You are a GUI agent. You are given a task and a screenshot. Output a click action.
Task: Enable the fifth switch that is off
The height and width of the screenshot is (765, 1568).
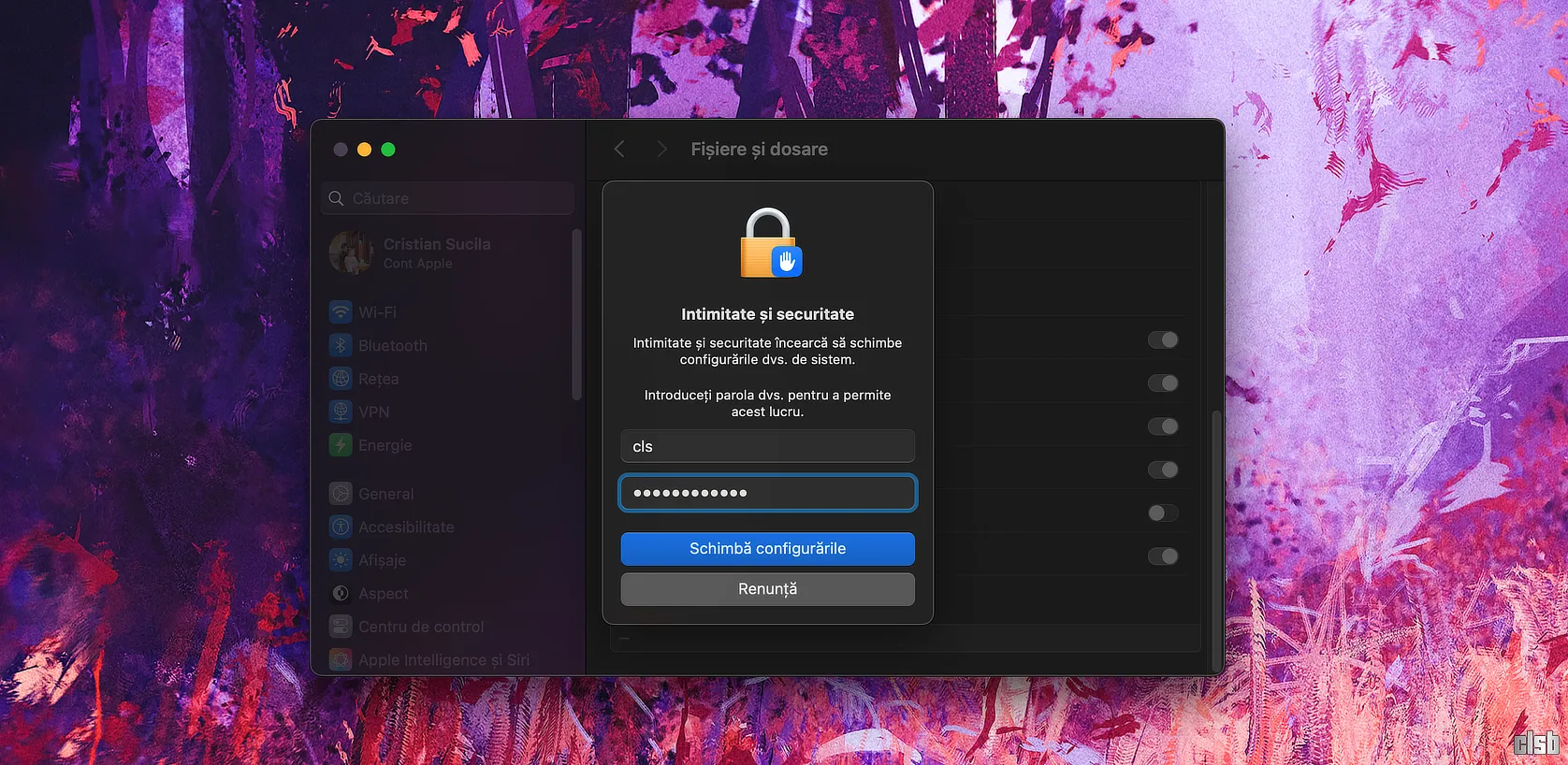[x=1163, y=512]
